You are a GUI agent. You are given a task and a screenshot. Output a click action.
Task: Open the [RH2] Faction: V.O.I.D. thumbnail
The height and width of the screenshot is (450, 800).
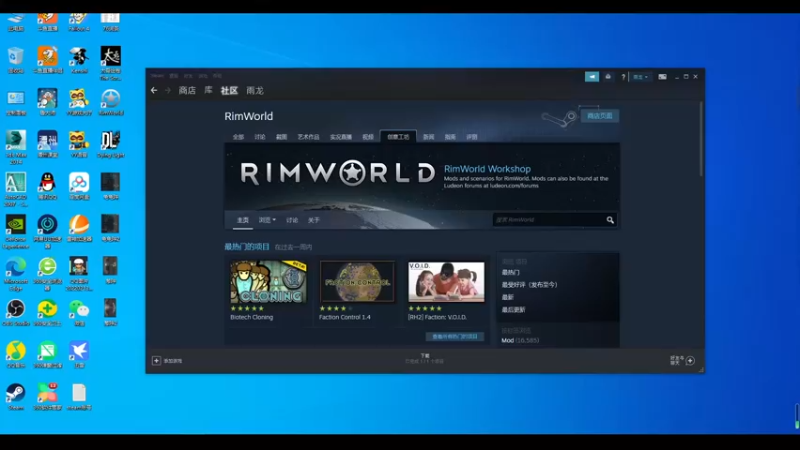click(446, 282)
